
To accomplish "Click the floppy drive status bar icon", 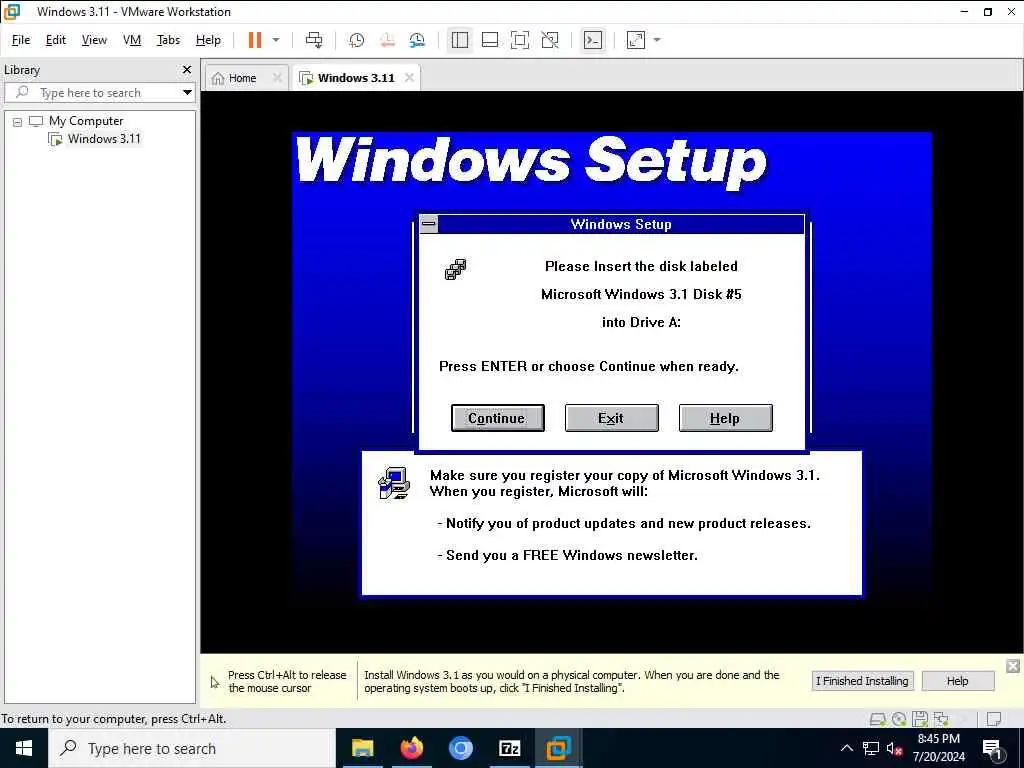I will tap(920, 719).
